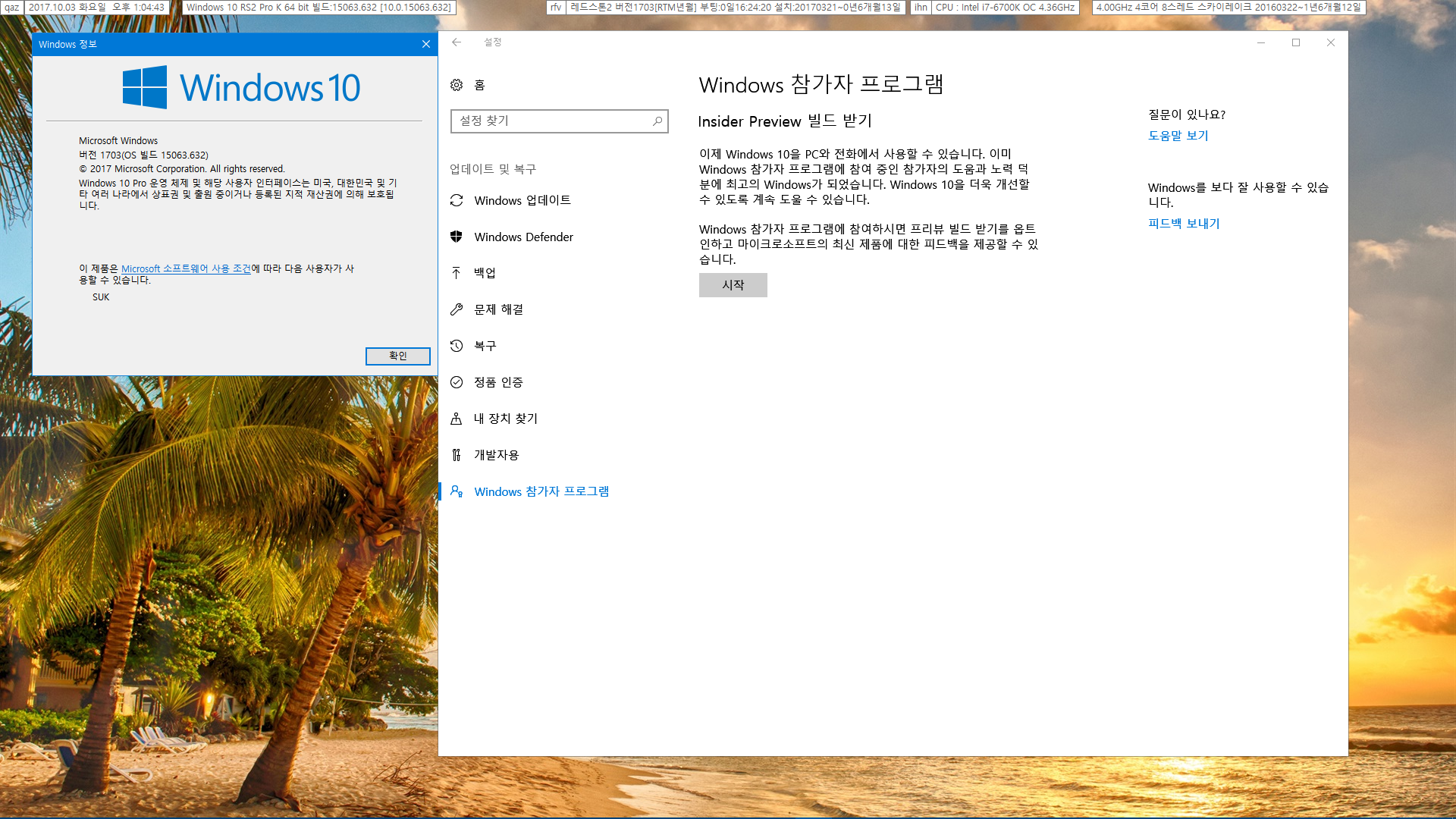Minimize the Settings window
The image size is (1456, 819).
click(x=1261, y=42)
